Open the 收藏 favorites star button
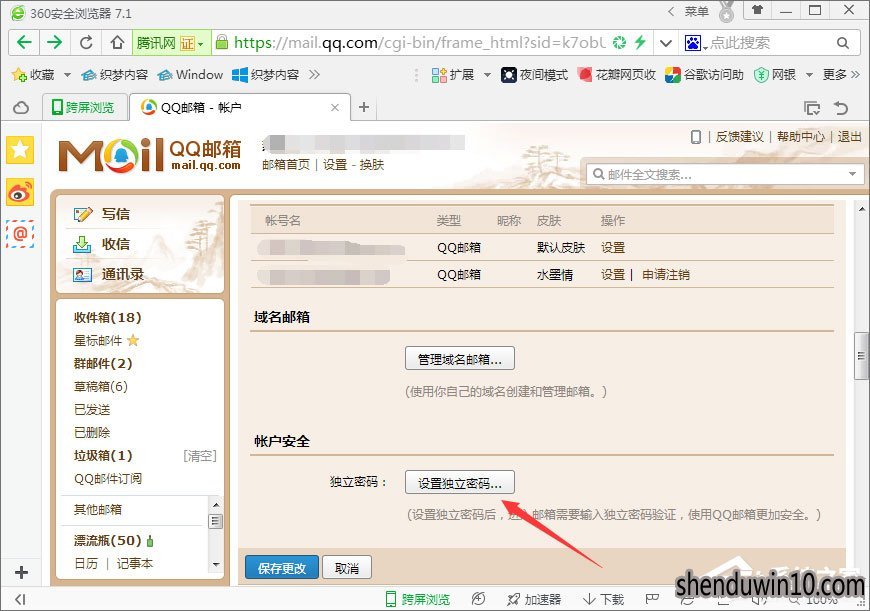This screenshot has width=870, height=611. [x=33, y=74]
